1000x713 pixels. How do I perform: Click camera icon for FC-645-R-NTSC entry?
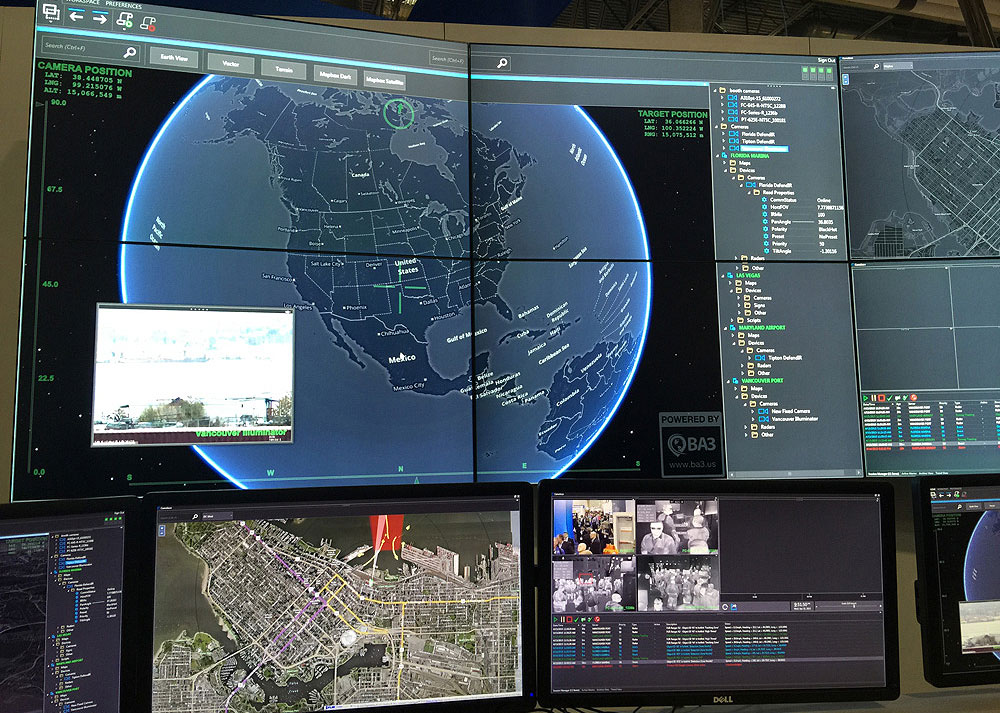pyautogui.click(x=733, y=105)
